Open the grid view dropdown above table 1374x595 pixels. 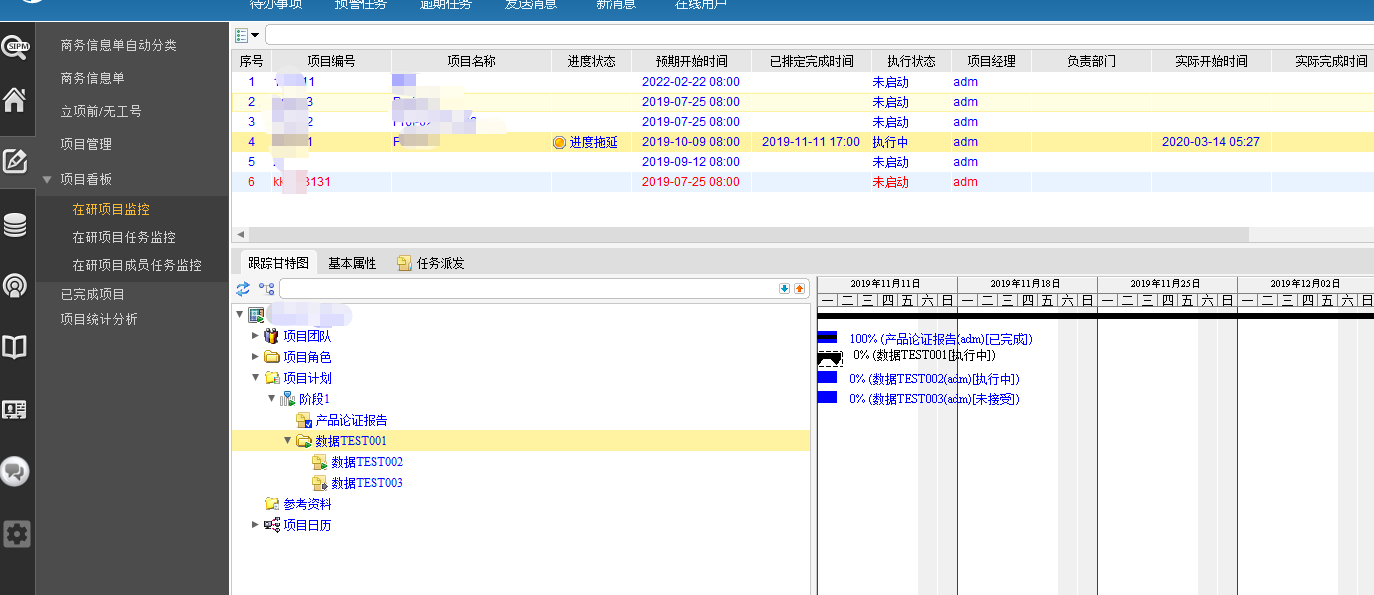[x=246, y=35]
